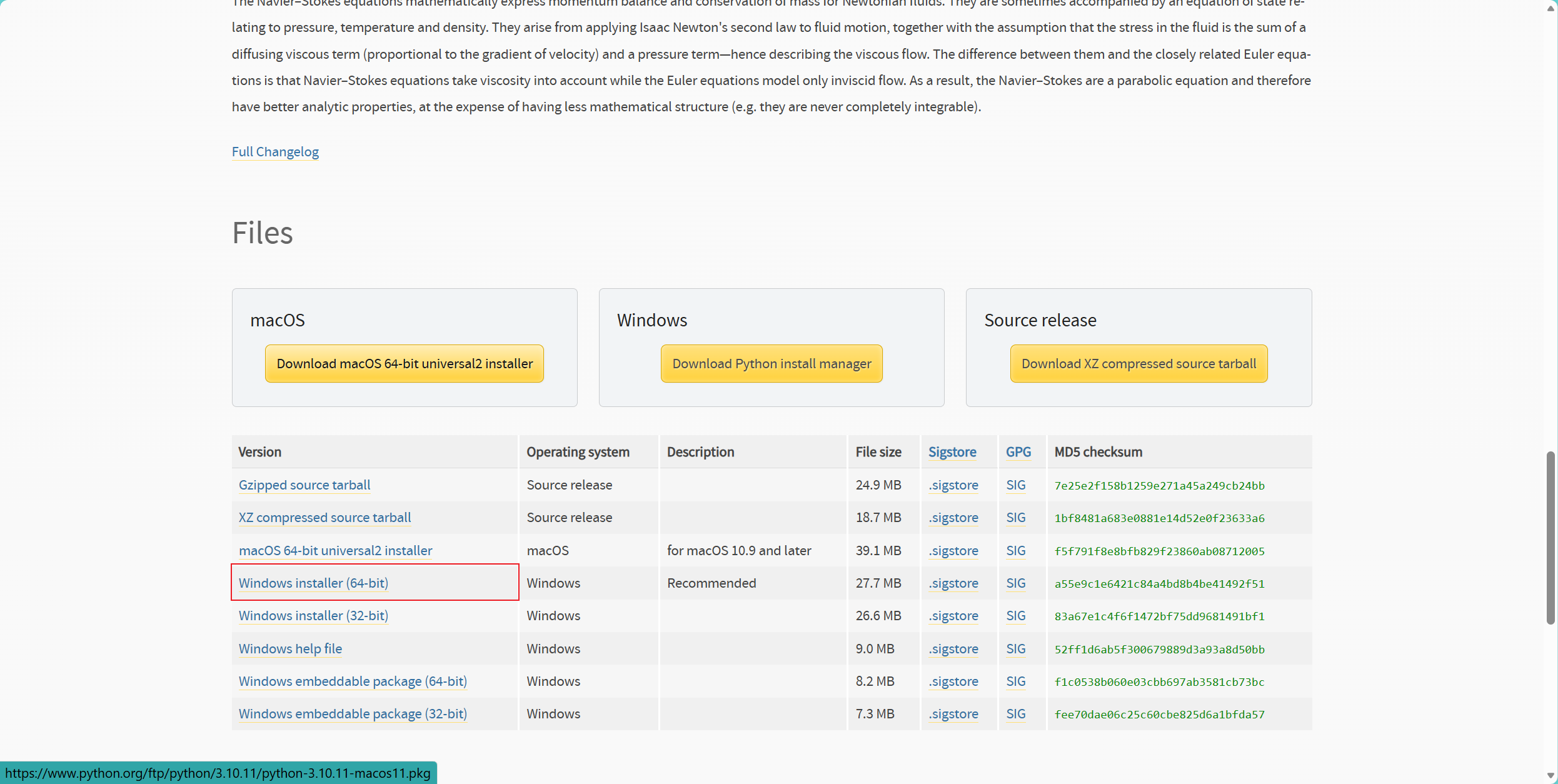1558x784 pixels.
Task: Open XZ compressed source tarball table link
Action: pos(324,518)
